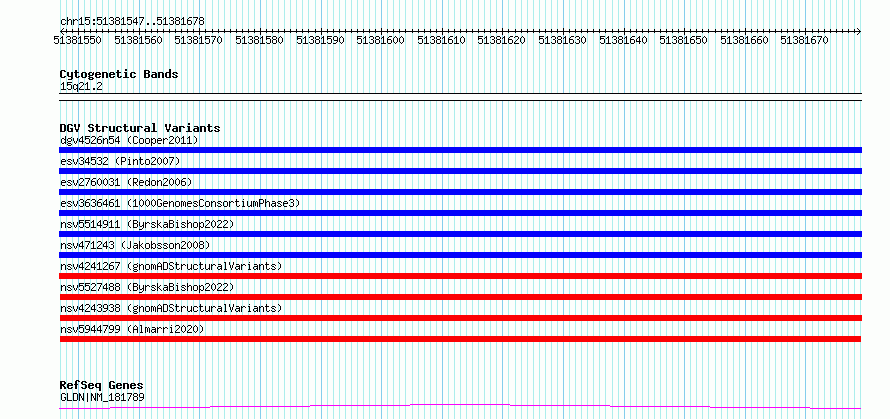Click the 15q21.2 band label
The height and width of the screenshot is (419, 890).
[81, 87]
